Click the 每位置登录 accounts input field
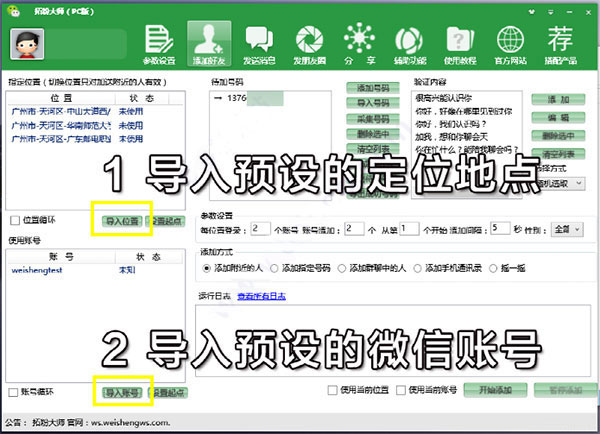 pos(261,229)
